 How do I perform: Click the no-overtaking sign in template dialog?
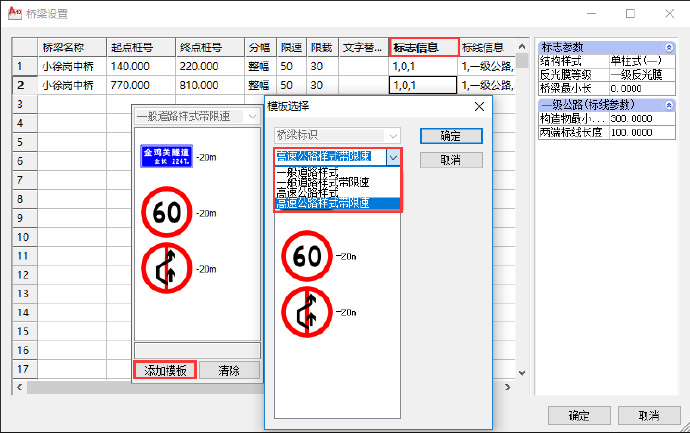click(x=307, y=311)
